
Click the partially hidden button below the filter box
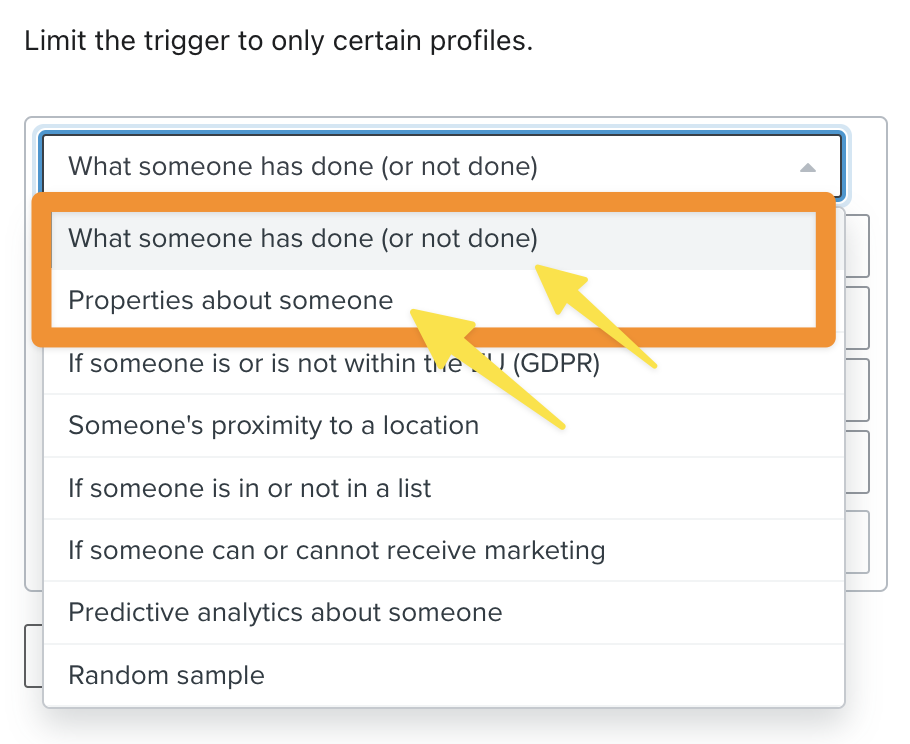pyautogui.click(x=33, y=657)
